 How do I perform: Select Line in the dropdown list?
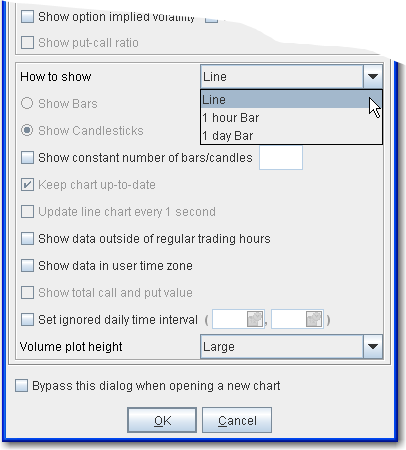click(x=291, y=99)
